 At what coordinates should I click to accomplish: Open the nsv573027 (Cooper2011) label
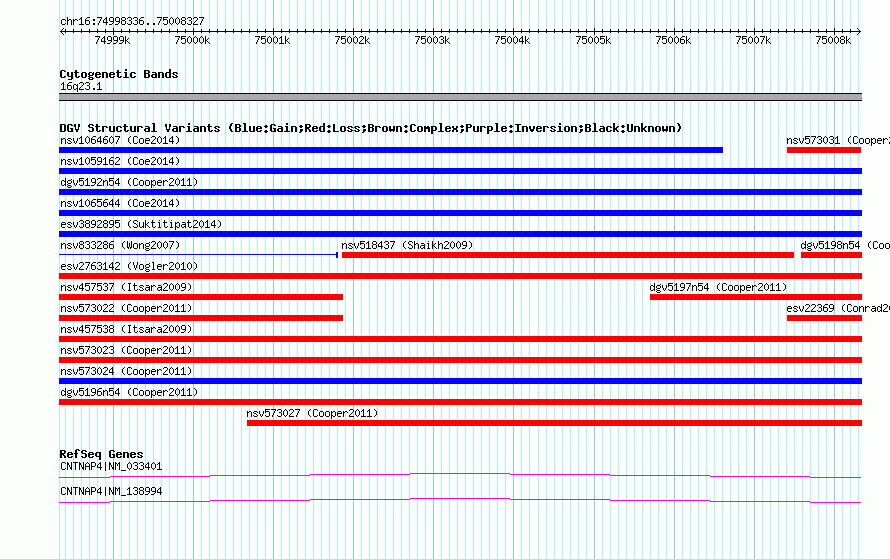[x=312, y=413]
